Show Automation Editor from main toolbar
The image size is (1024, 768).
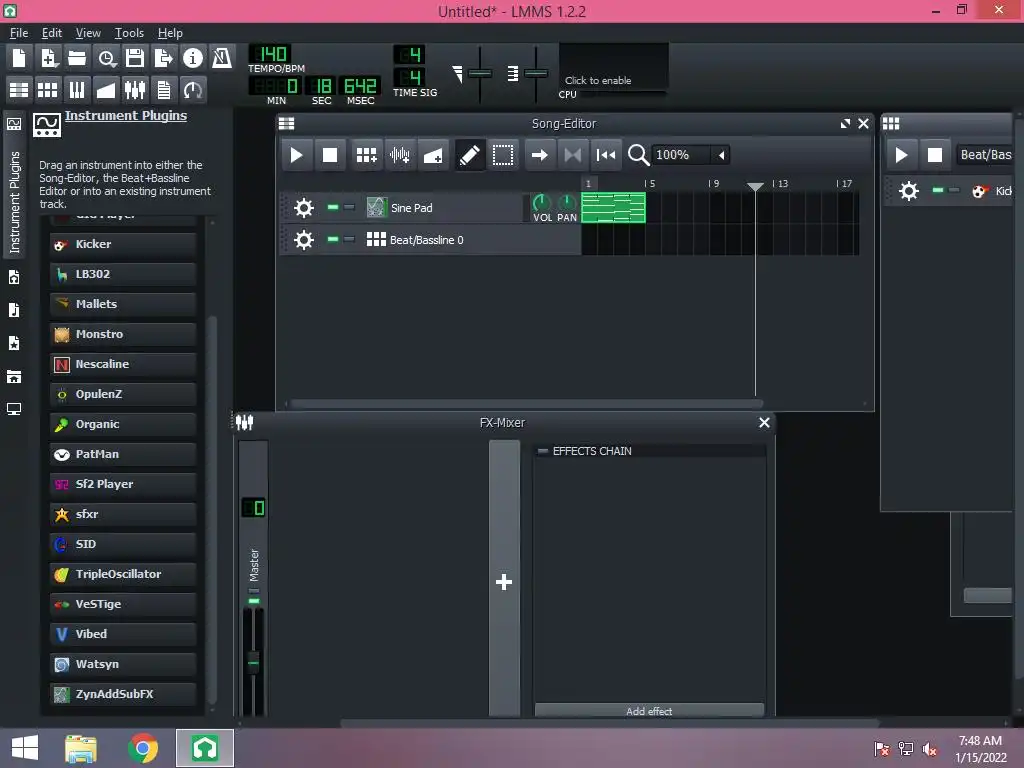pos(106,89)
